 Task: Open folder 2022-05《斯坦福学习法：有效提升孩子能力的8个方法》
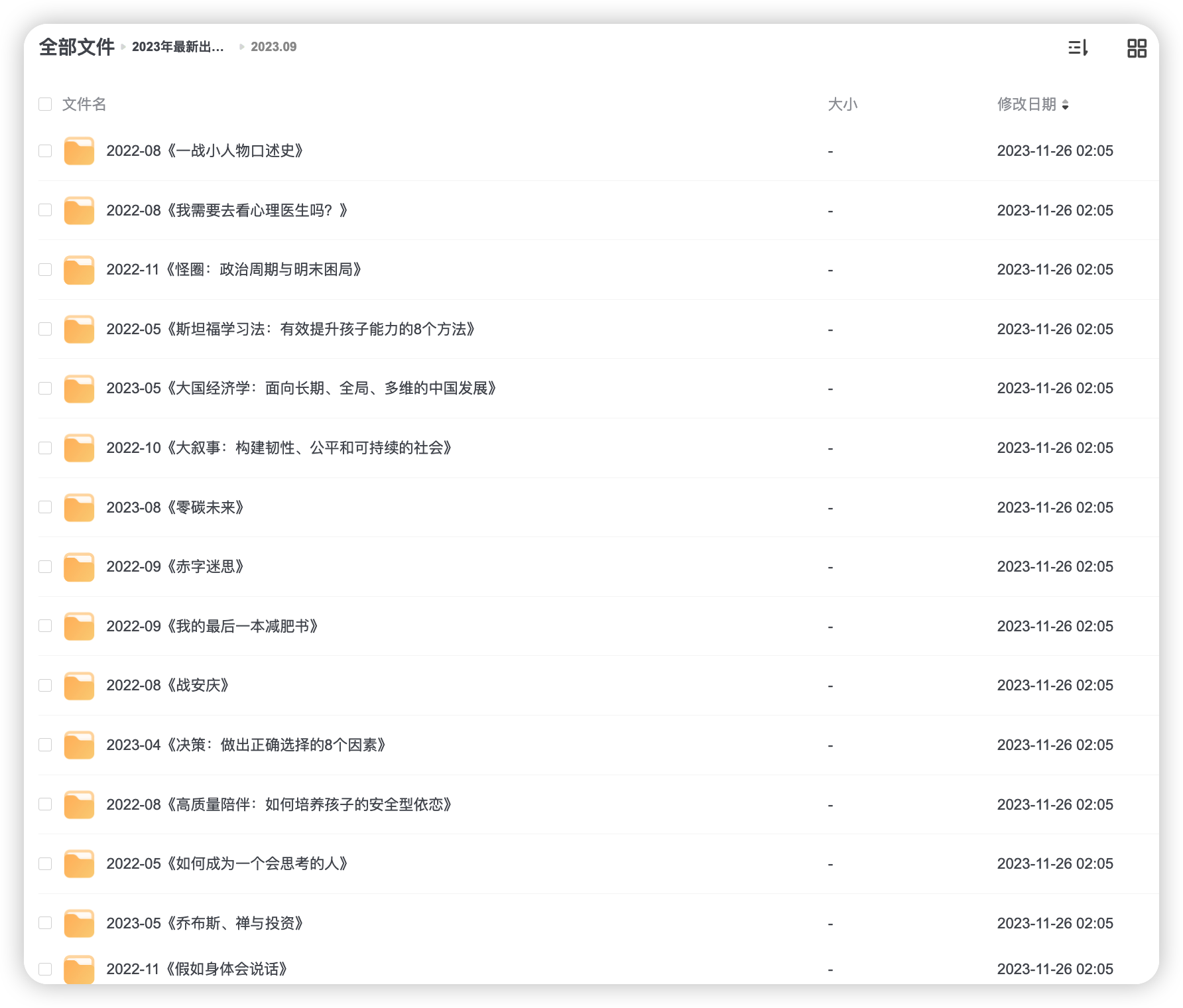click(291, 329)
